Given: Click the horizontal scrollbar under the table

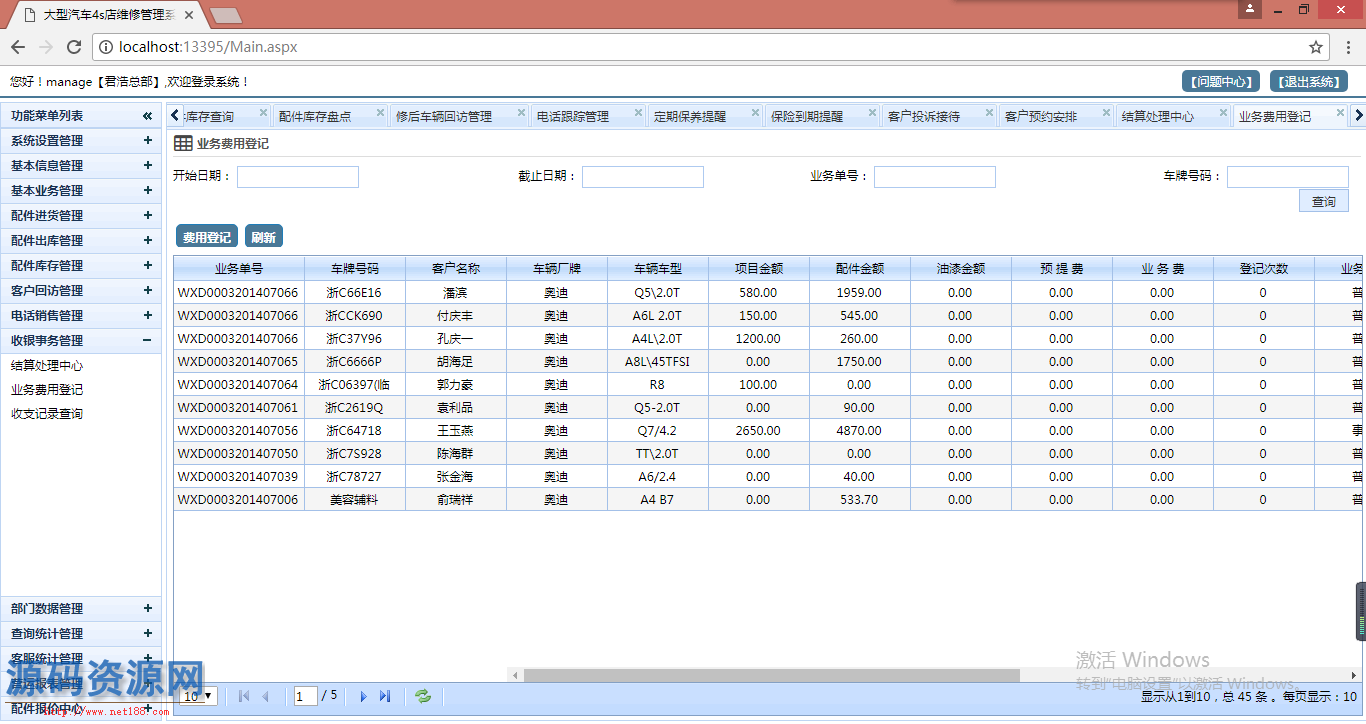Looking at the screenshot, I should pos(770,675).
